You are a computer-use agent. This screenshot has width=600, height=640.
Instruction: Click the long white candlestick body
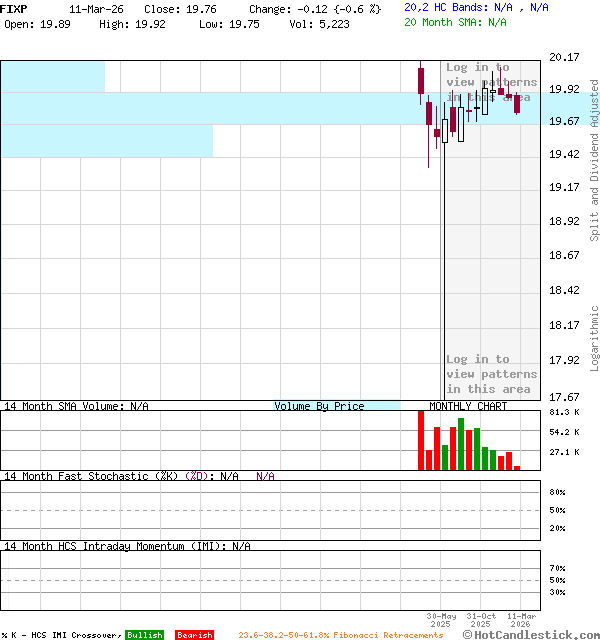coord(445,260)
